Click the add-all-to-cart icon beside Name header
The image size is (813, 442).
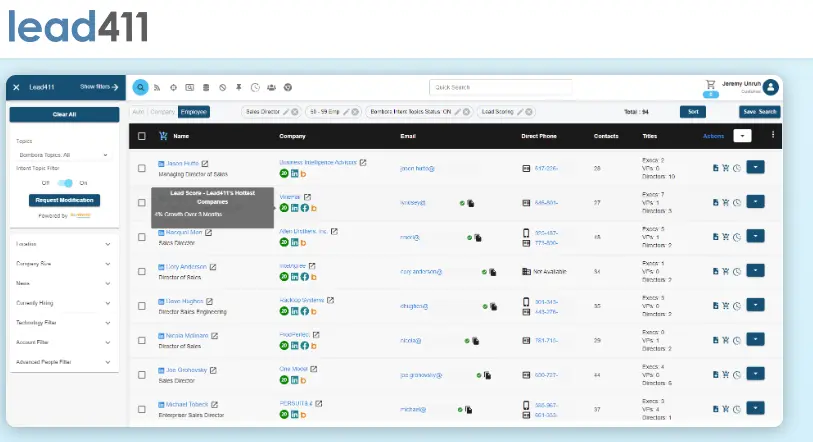pos(163,136)
